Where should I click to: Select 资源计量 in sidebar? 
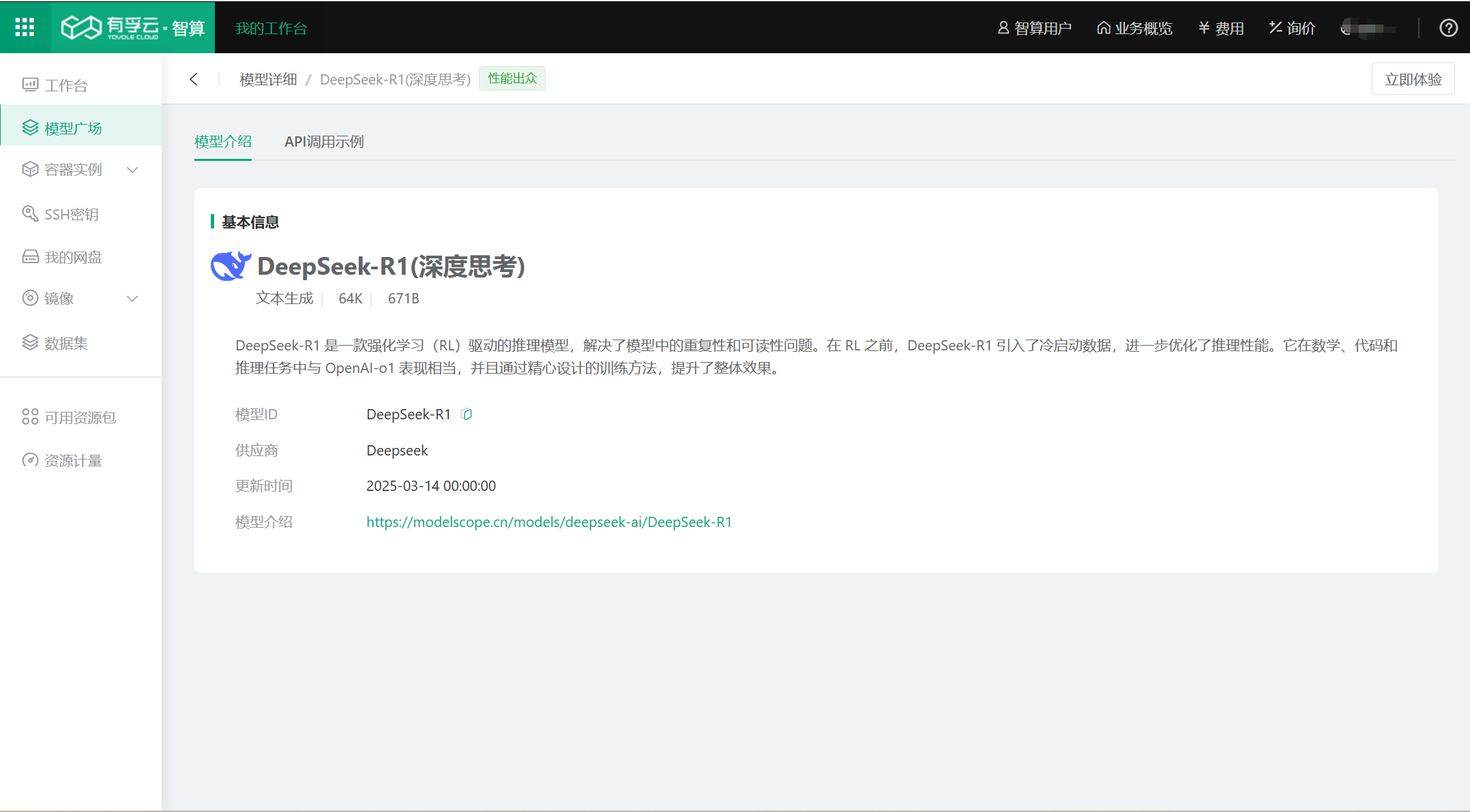(80, 460)
